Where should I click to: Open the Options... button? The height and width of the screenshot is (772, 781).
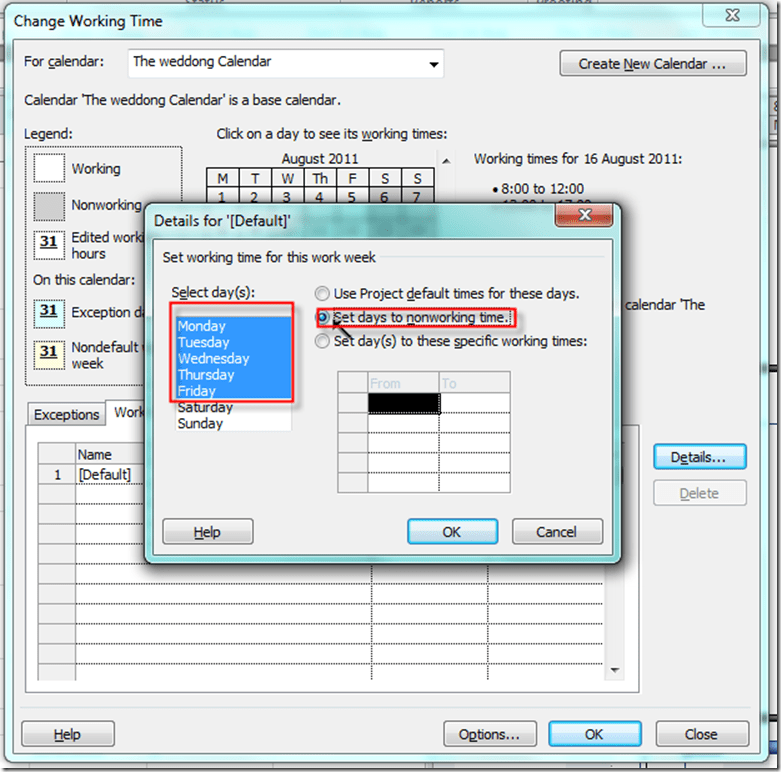coord(489,734)
